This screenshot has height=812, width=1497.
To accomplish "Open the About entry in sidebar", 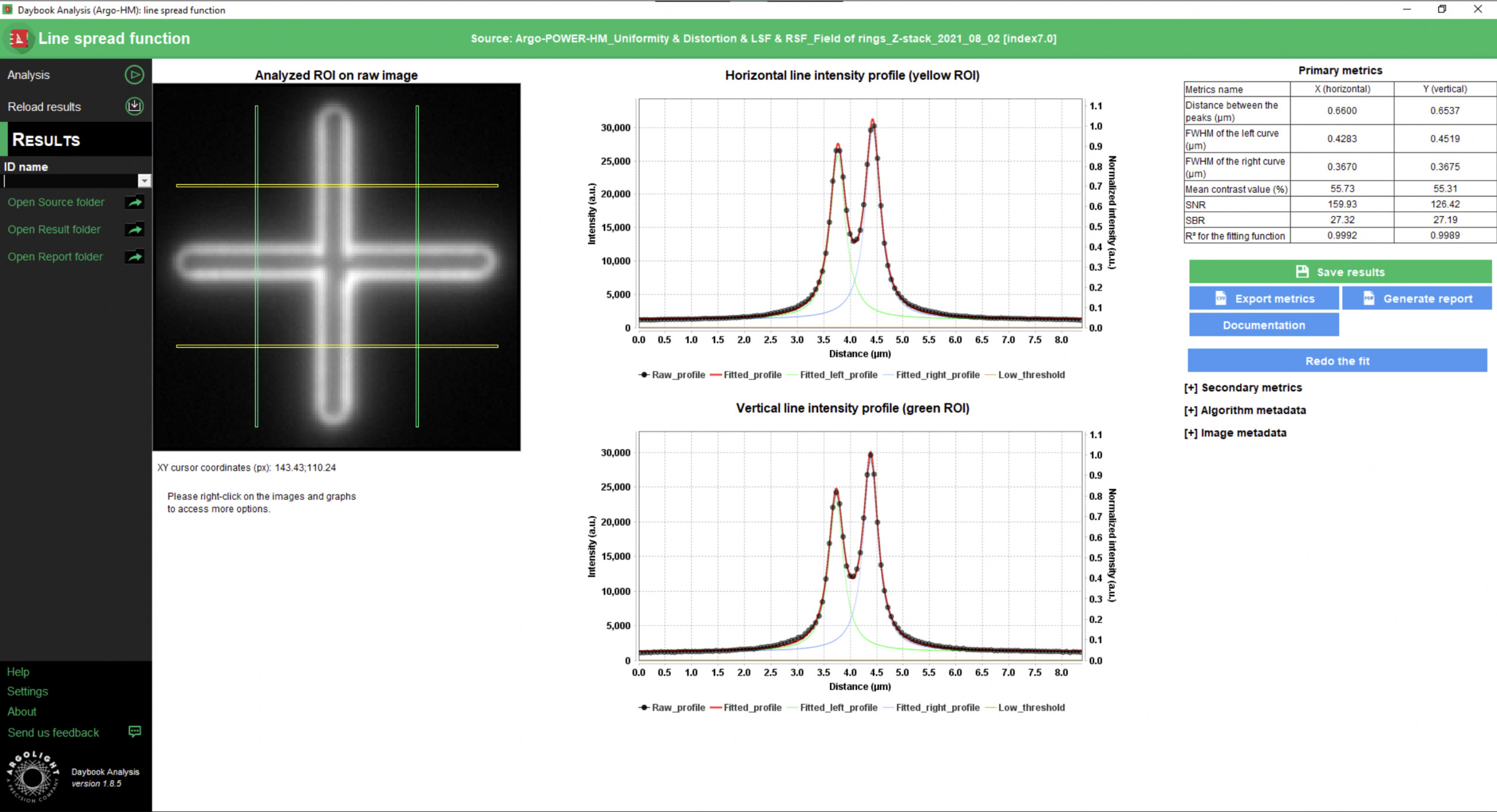I will tap(22, 711).
